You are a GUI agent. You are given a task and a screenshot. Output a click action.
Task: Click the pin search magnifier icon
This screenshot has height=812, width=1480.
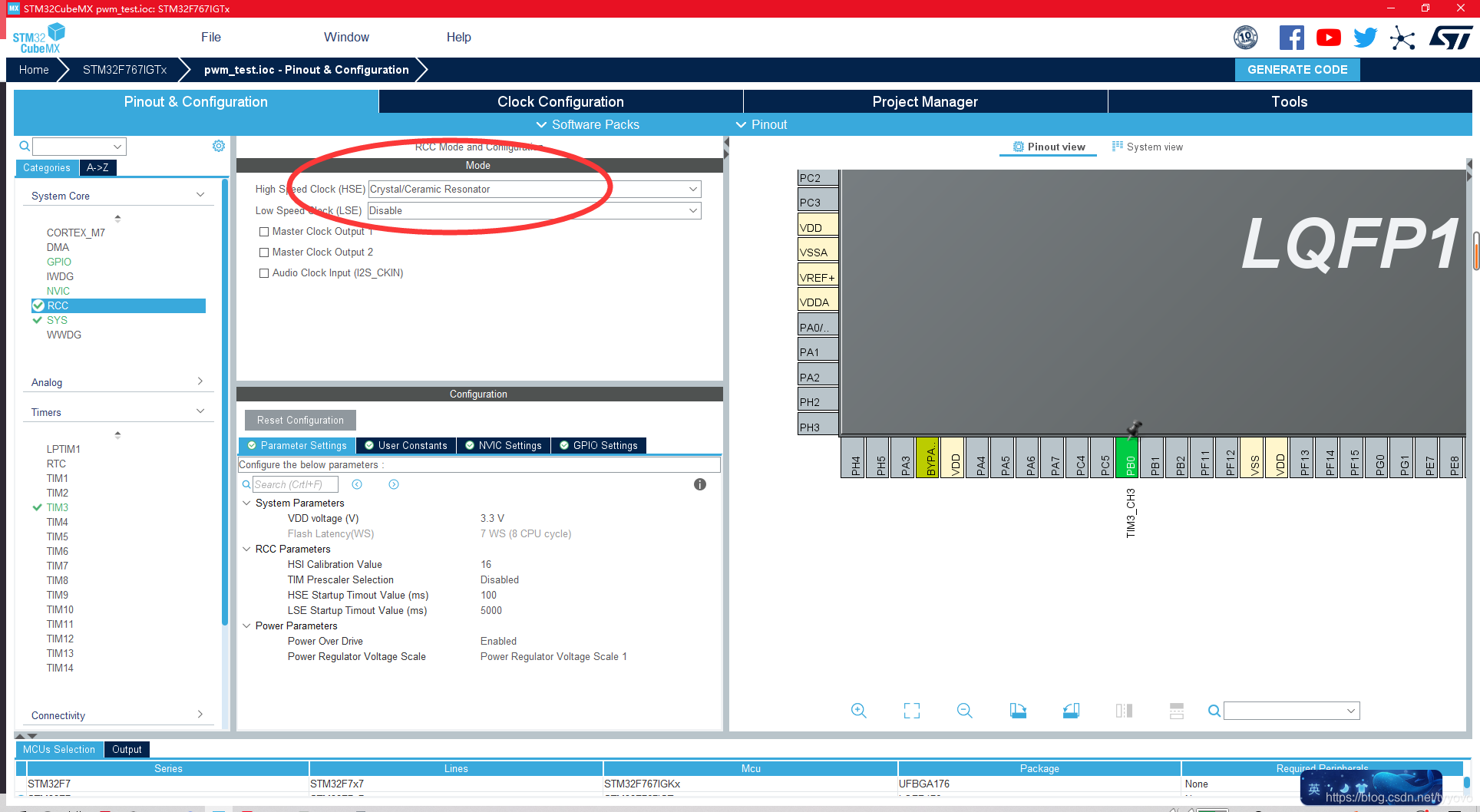click(x=1214, y=711)
